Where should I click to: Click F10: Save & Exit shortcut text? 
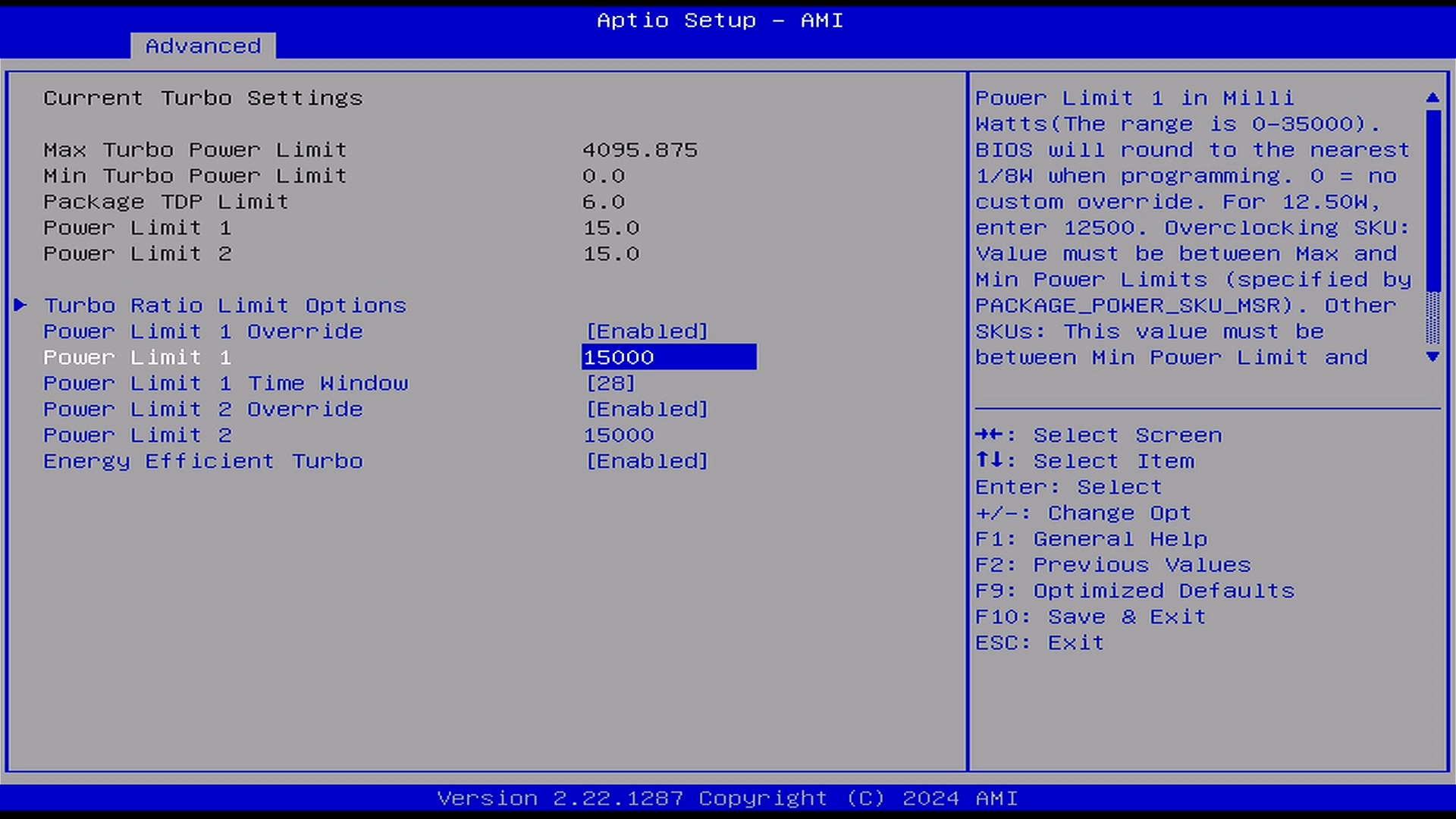1090,617
